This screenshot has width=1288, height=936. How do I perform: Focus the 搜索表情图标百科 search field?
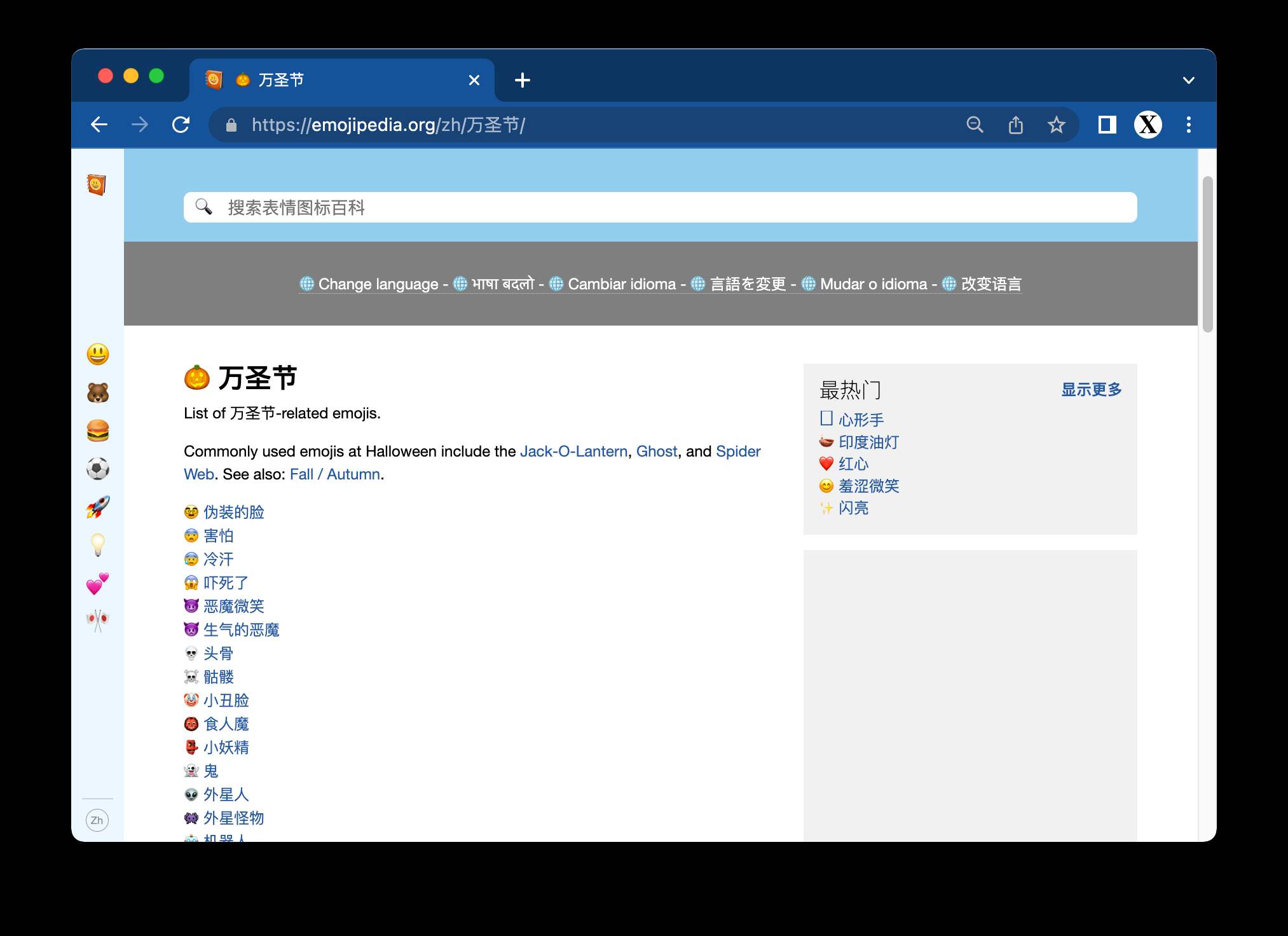660,207
